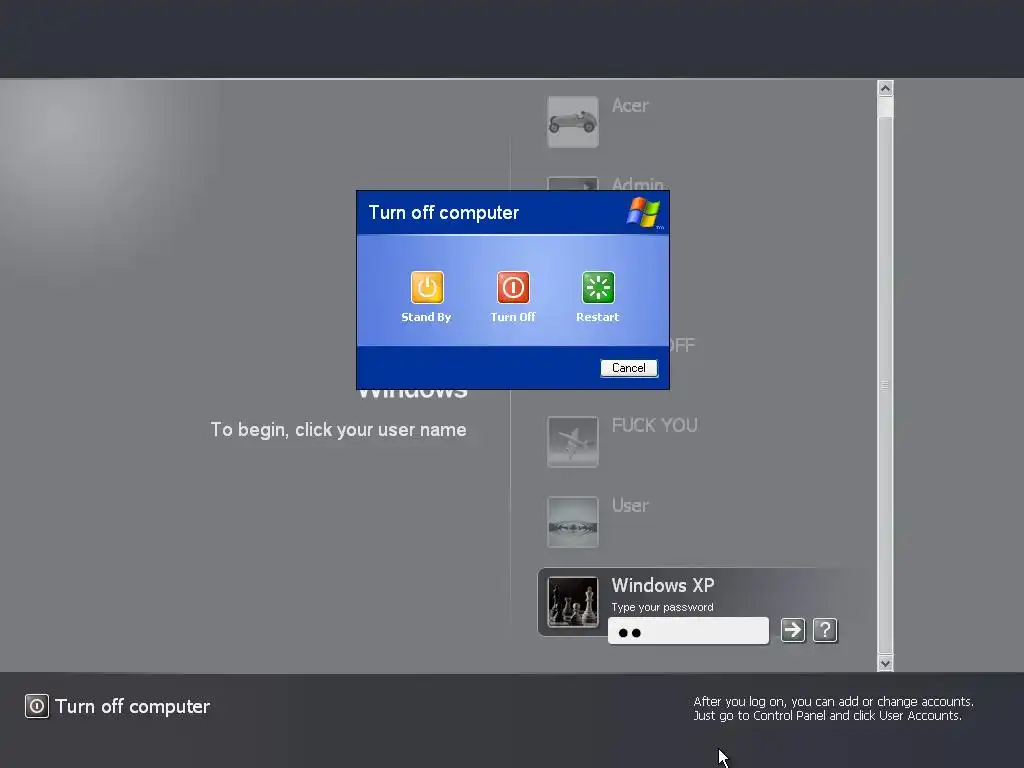The image size is (1024, 768).
Task: Click 'To begin, click your user name' text
Action: tap(338, 430)
